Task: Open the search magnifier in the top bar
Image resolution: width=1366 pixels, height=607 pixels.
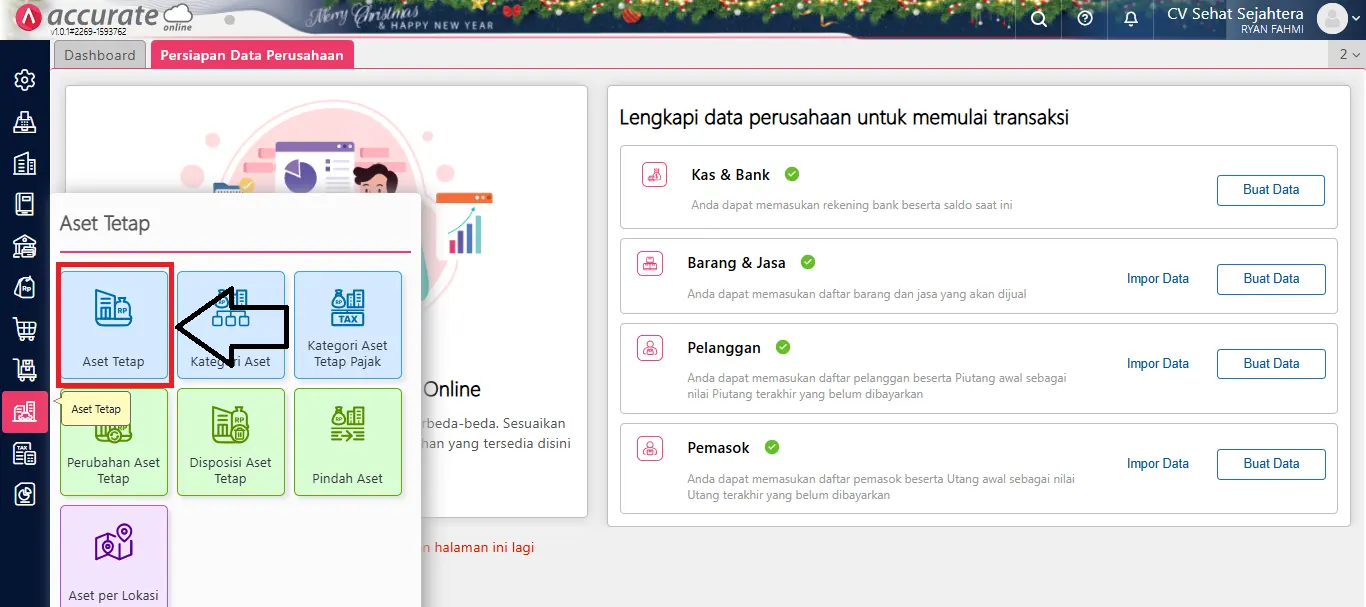Action: 1038,18
